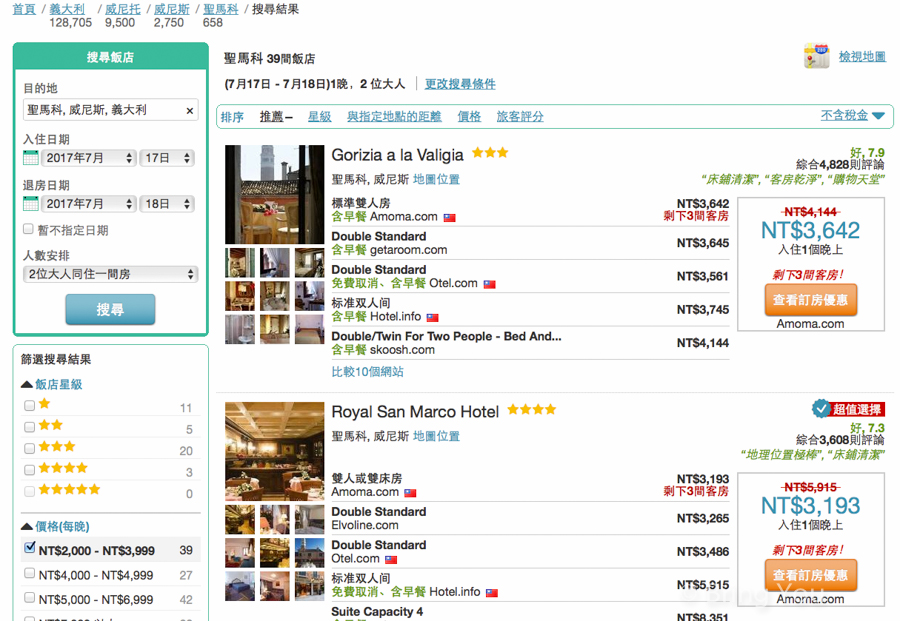
Task: Click the flag icon next to Amoma.com under Royal San Marco
Action: tap(410, 493)
